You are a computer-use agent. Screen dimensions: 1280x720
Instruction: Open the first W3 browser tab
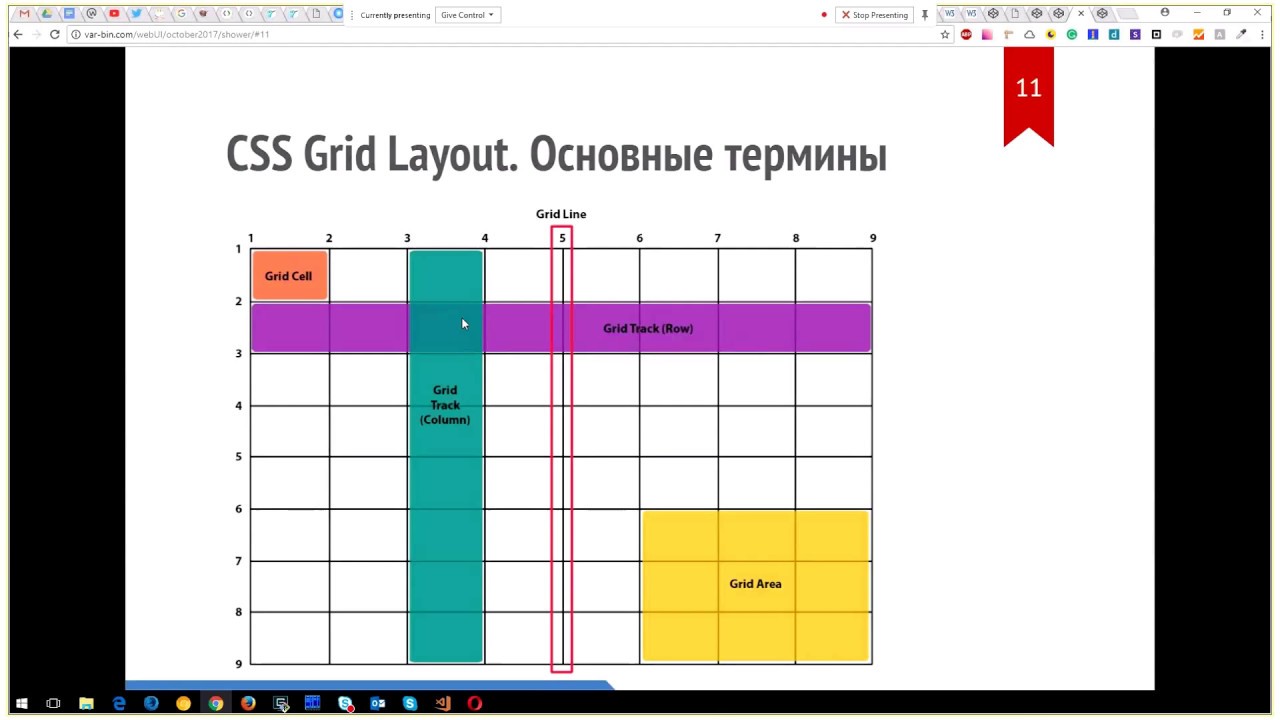(x=950, y=14)
